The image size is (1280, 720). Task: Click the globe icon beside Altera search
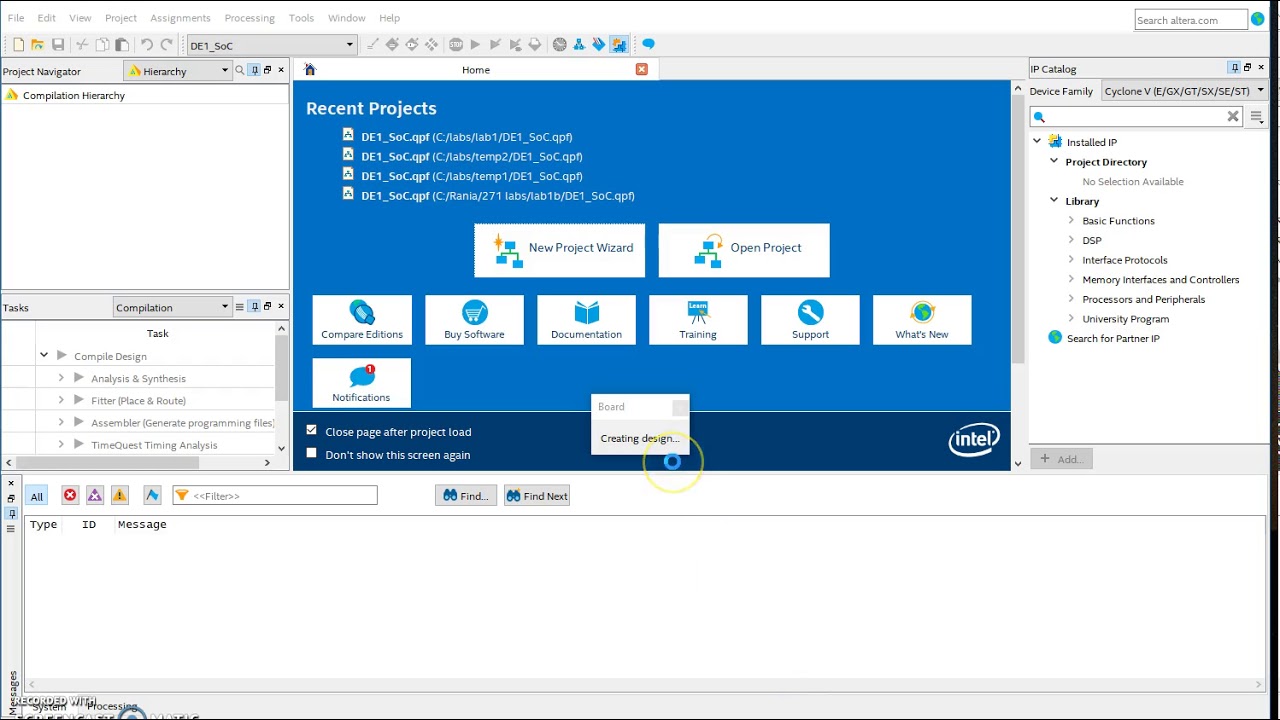point(1258,19)
